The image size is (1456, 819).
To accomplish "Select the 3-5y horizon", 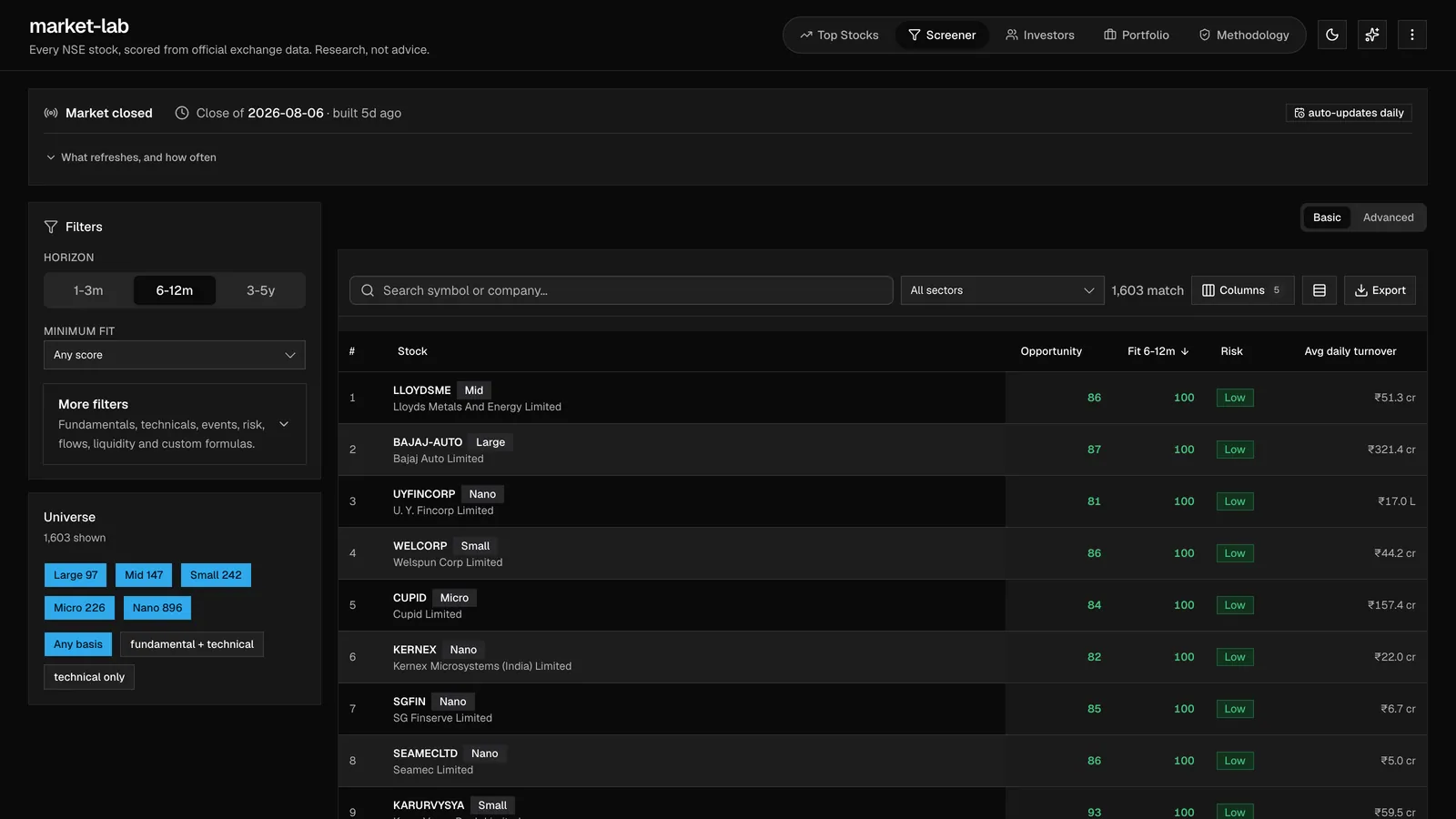I will coord(261,290).
